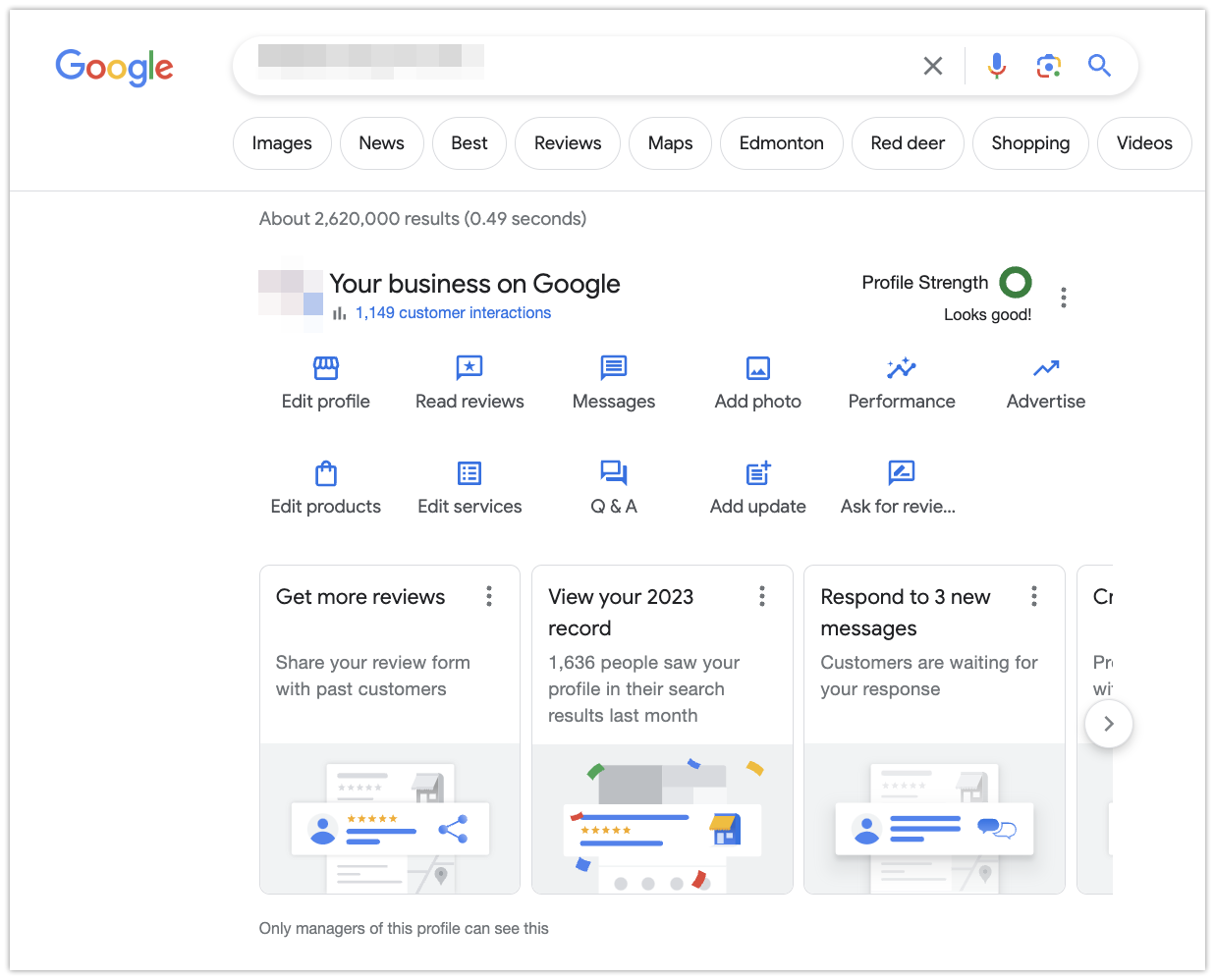Screen dimensions: 1215x980
Task: Click the Edit services list icon
Action: [469, 473]
